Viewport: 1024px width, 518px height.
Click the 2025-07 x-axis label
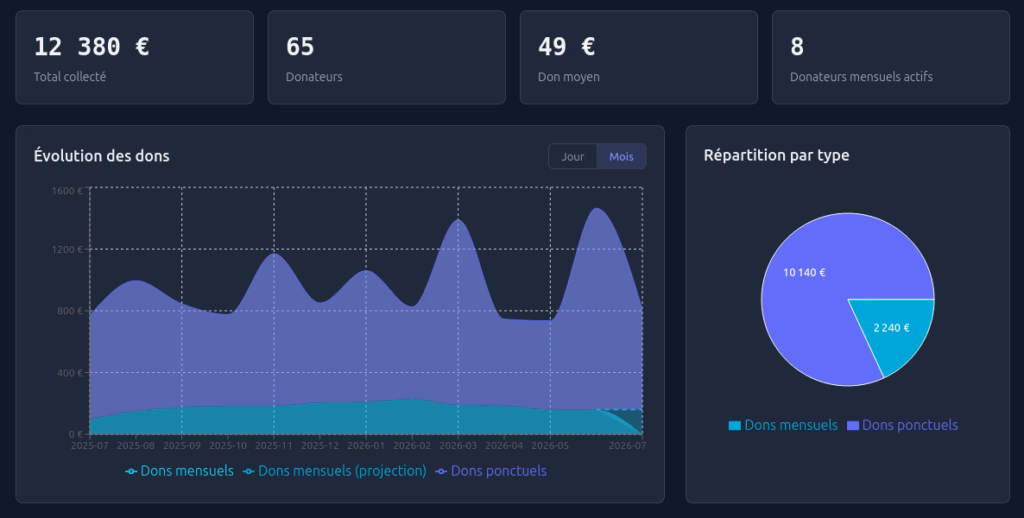click(x=89, y=445)
